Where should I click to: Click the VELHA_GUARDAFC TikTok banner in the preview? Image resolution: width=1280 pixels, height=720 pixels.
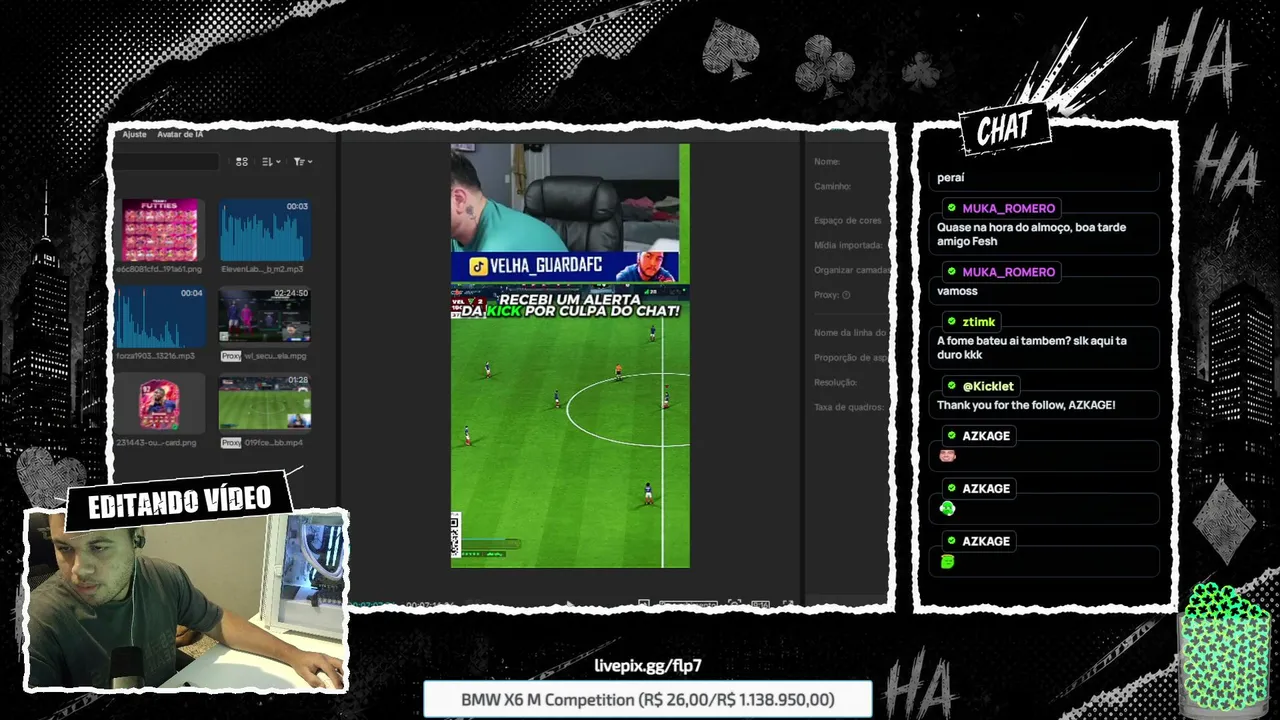click(564, 266)
